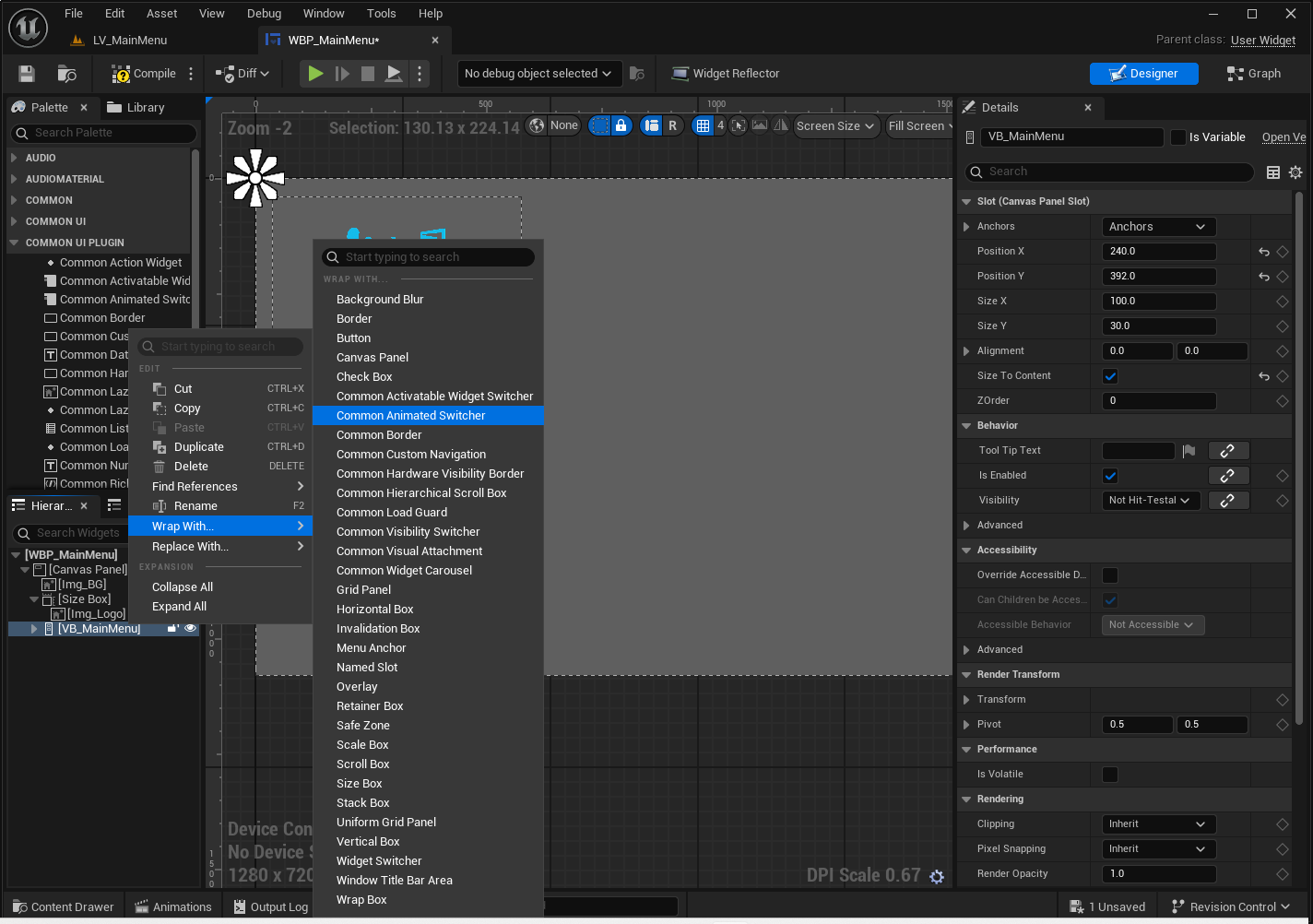Screen dimensions: 1313x924
Task: Toggle render transform R button
Action: pyautogui.click(x=673, y=126)
